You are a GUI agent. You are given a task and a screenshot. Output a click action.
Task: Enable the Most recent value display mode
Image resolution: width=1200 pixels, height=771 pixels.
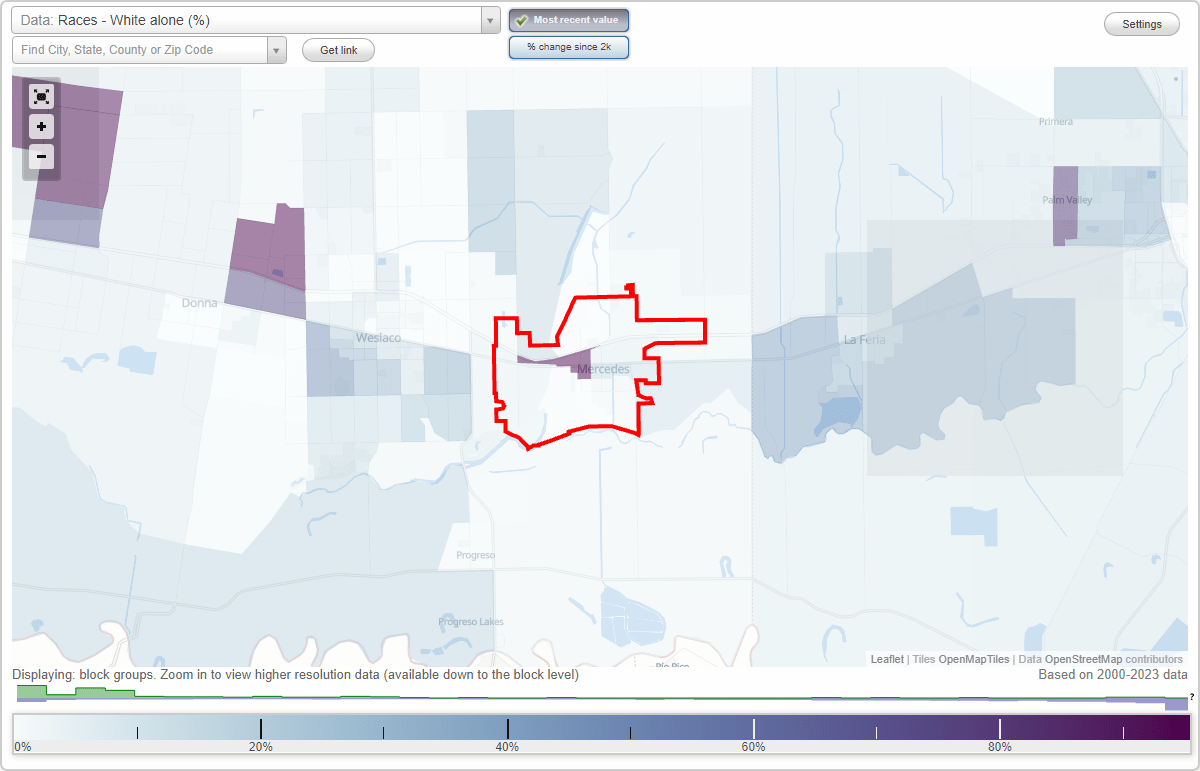tap(568, 19)
